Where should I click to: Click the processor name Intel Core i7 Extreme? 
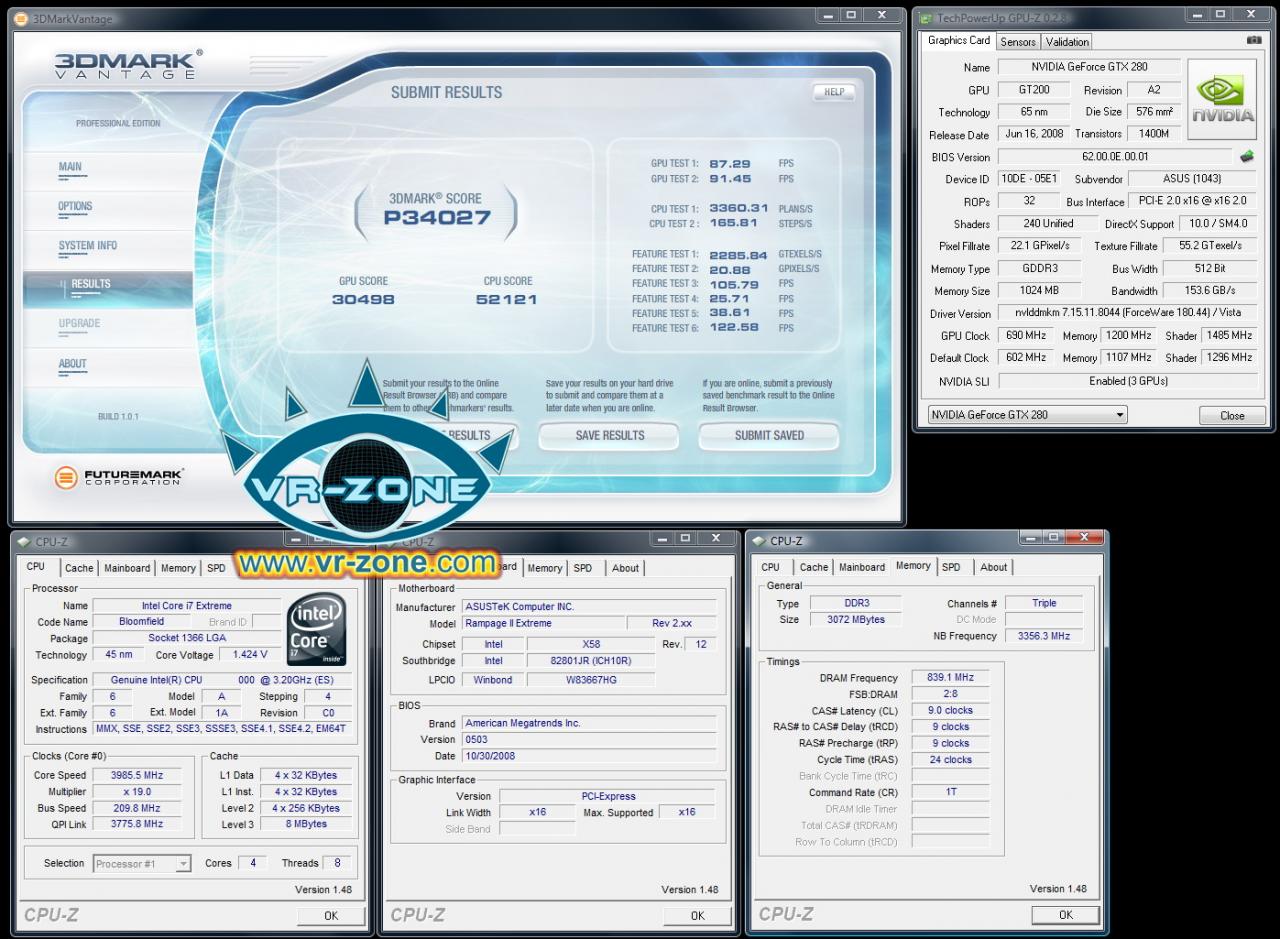(187, 606)
